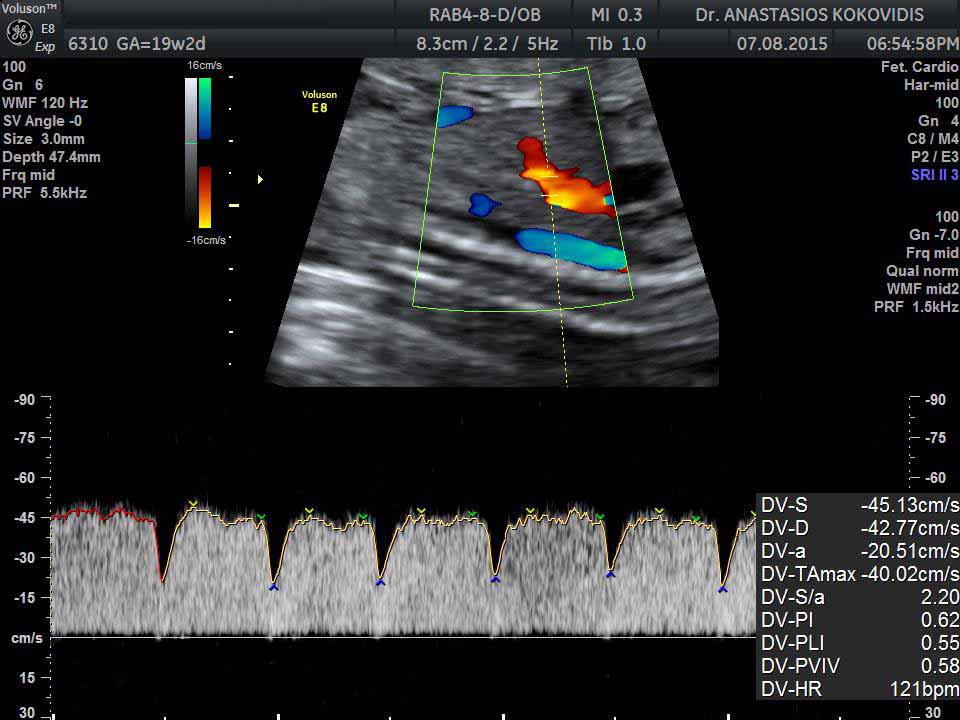960x720 pixels.
Task: Click the -16cm/s velocity scale label
Action: pos(206,240)
